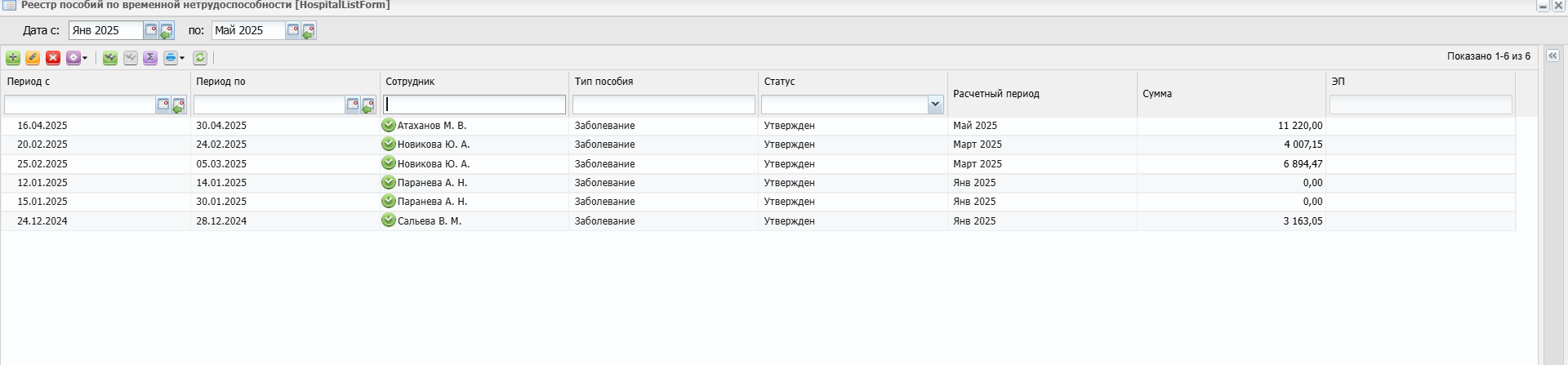The image size is (1568, 365).
Task: Click green status check for Сальева В. М.
Action: point(389,220)
